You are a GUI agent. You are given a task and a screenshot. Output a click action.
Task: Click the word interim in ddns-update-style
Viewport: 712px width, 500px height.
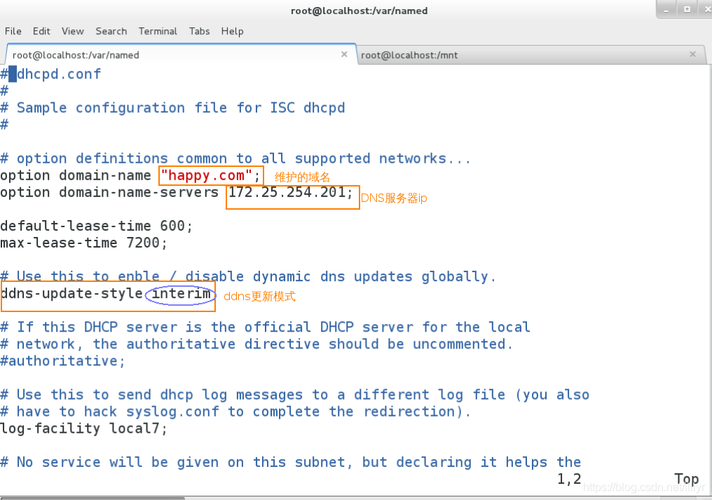coord(181,294)
